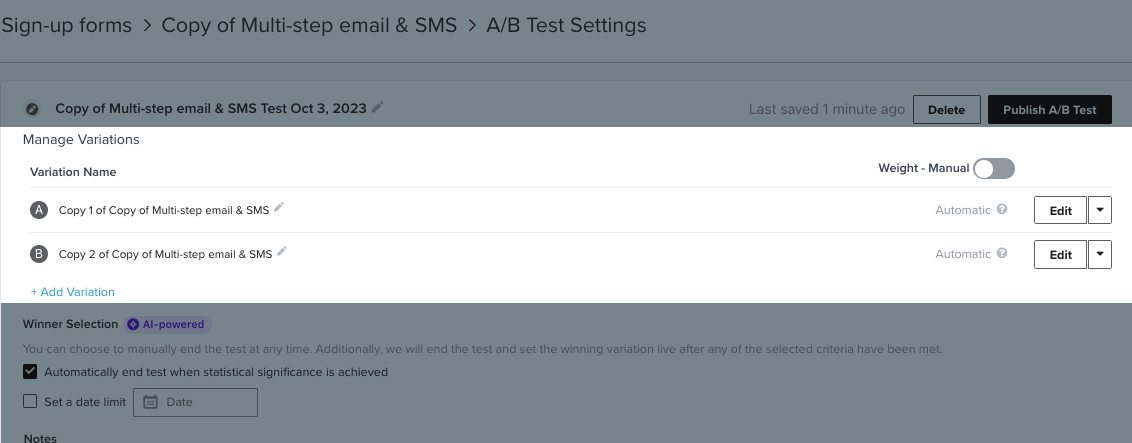
Task: Enable the Set a date limit checkbox
Action: [30, 402]
